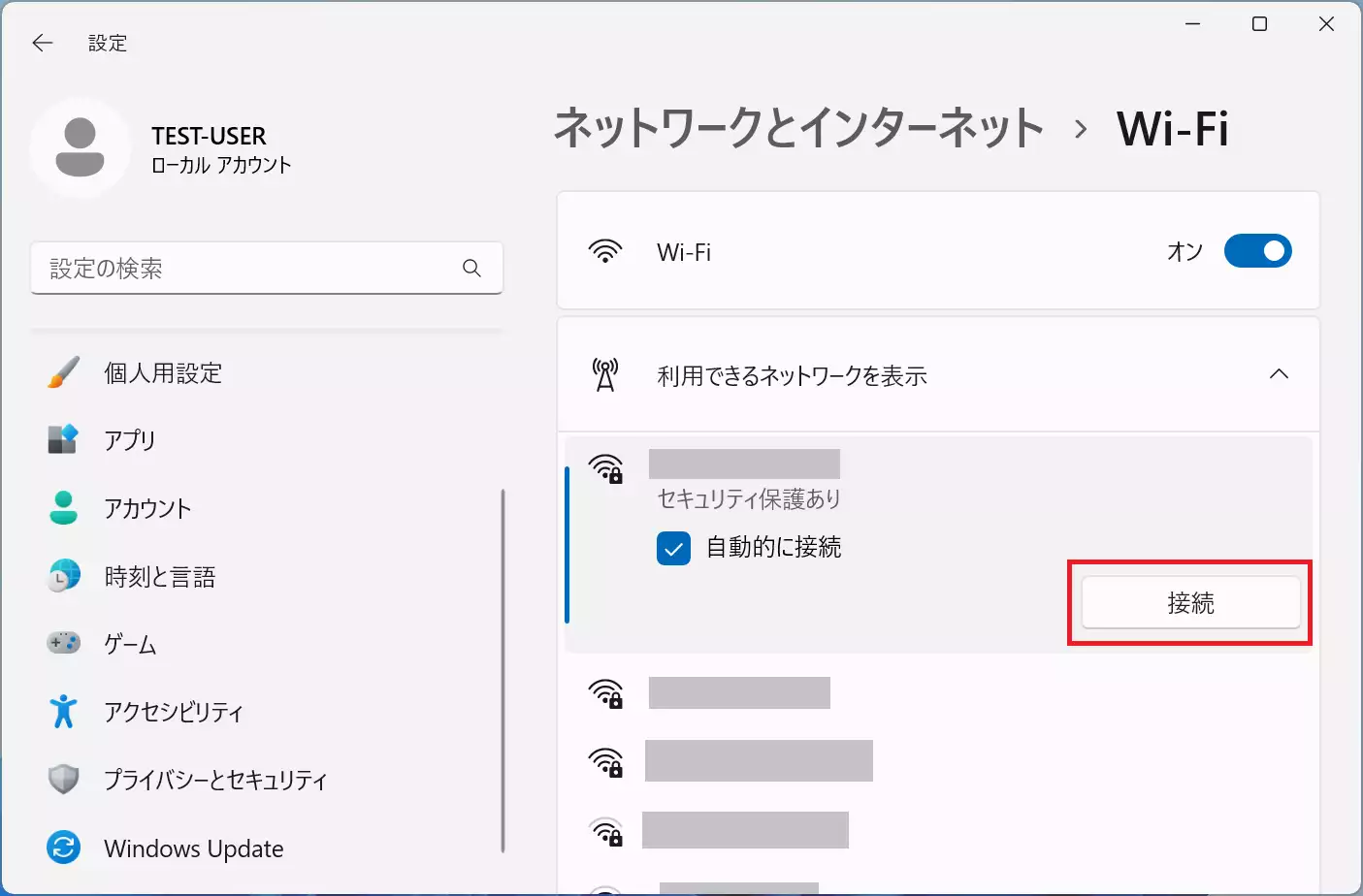Click the TEST-USER profile avatar
Screen dimensions: 1363x896
[x=80, y=147]
